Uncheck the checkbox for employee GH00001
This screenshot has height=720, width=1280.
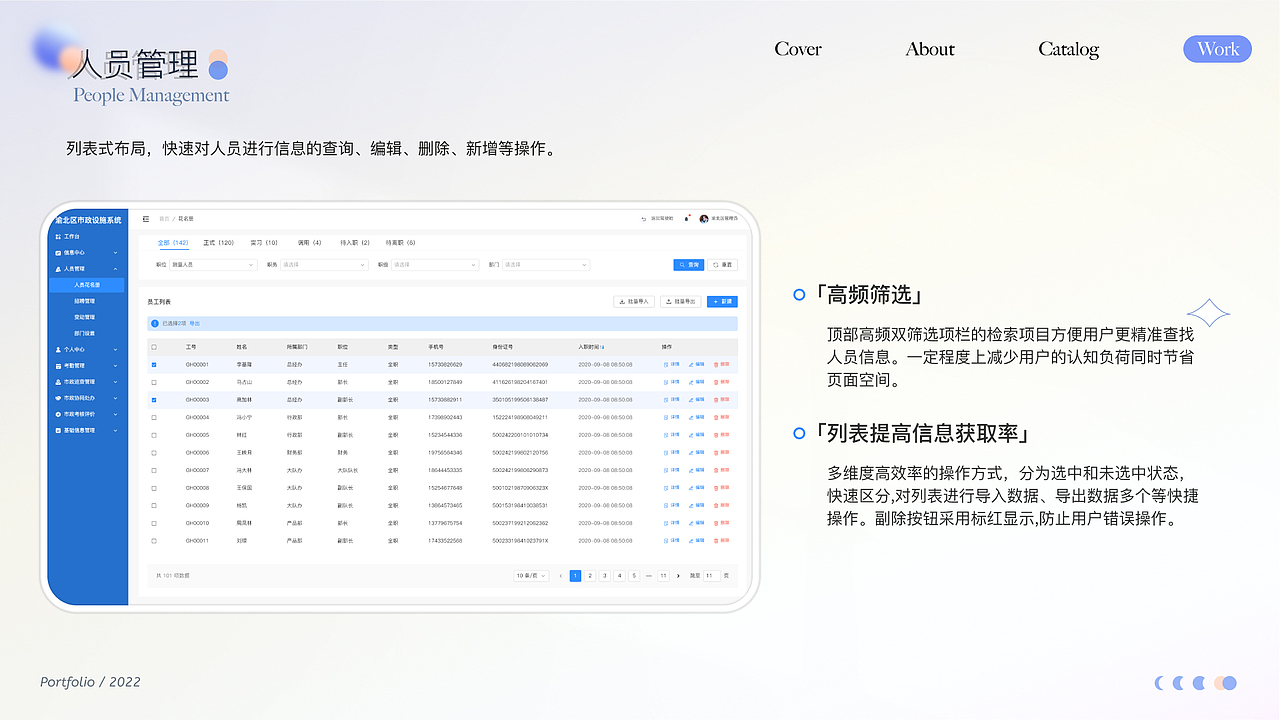pos(154,365)
